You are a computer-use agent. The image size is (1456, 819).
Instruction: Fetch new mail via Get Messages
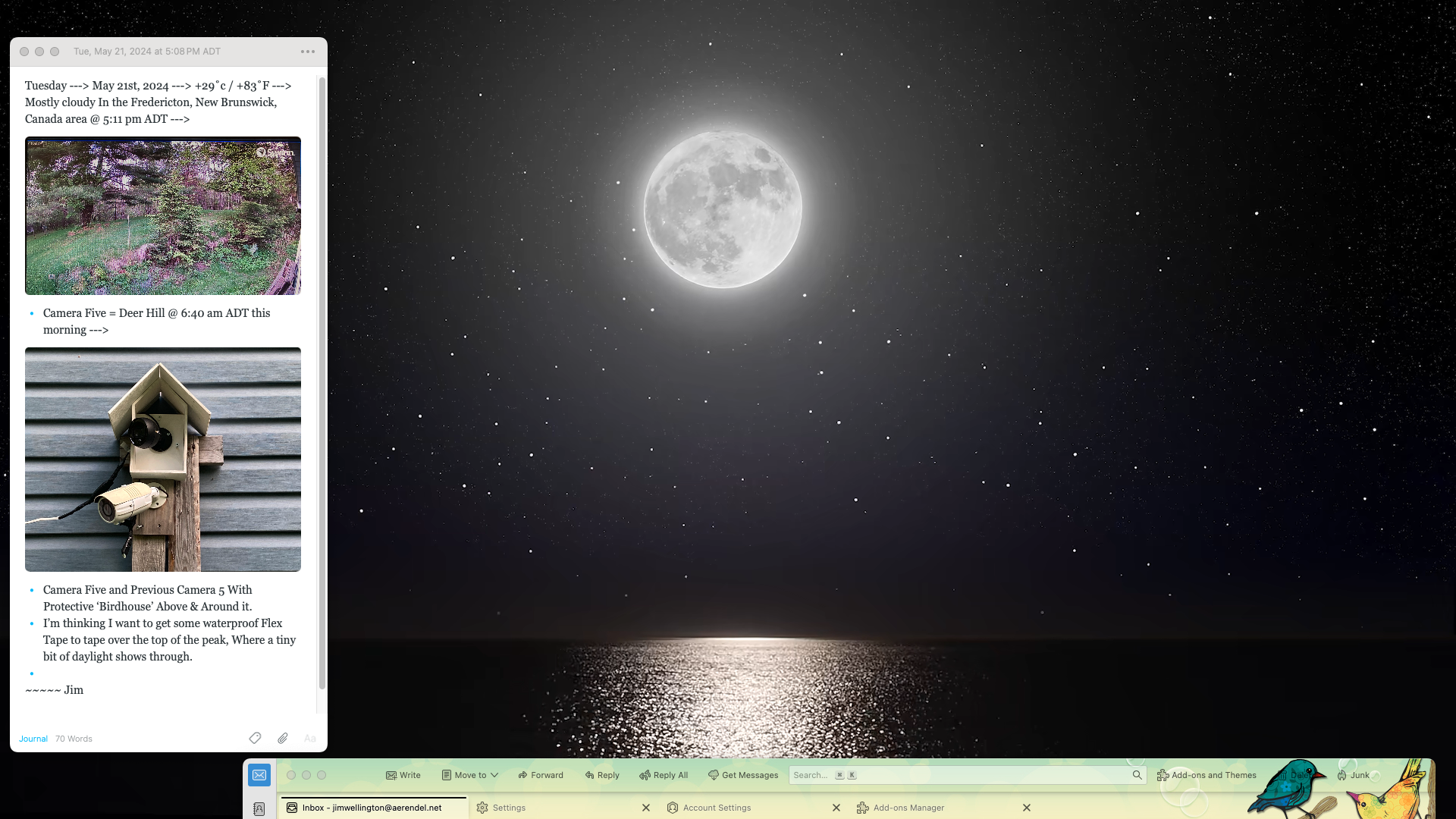[742, 775]
